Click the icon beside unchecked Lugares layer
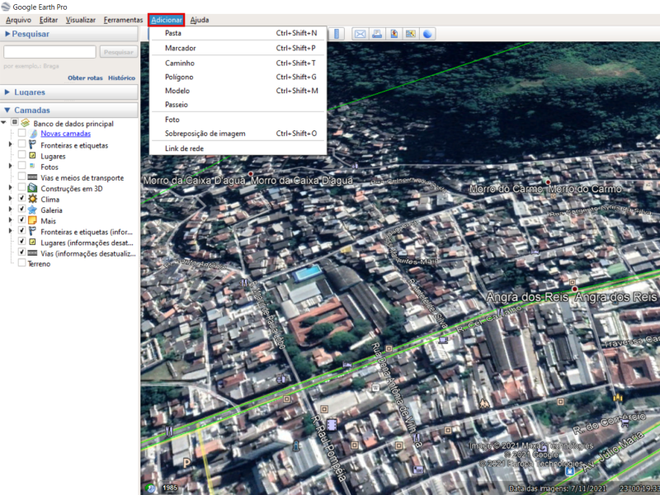The height and width of the screenshot is (495, 660). [x=32, y=156]
